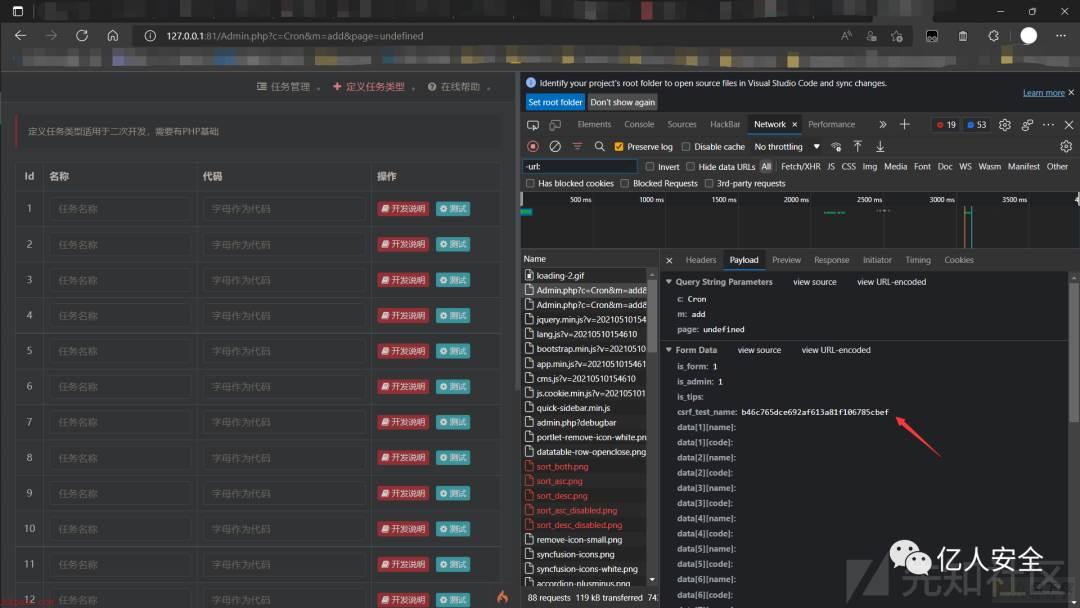Image resolution: width=1080 pixels, height=608 pixels.
Task: Click the browser back arrow
Action: tap(20, 36)
